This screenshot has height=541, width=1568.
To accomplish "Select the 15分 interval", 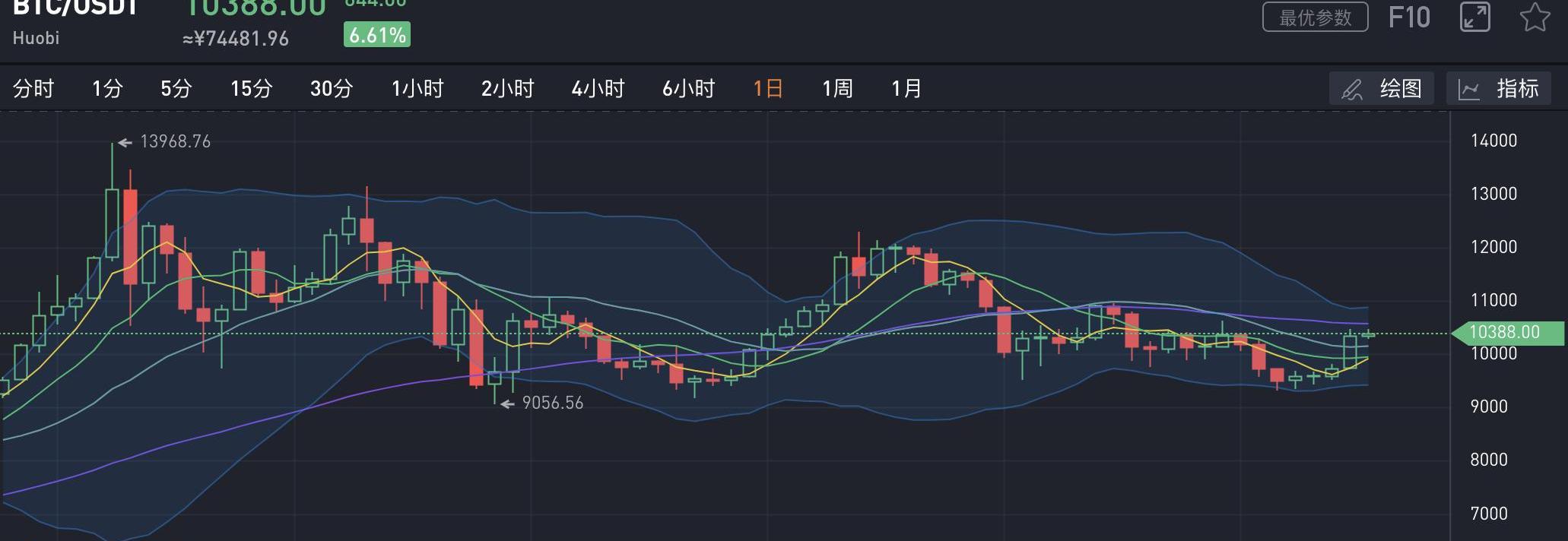I will pos(252,89).
